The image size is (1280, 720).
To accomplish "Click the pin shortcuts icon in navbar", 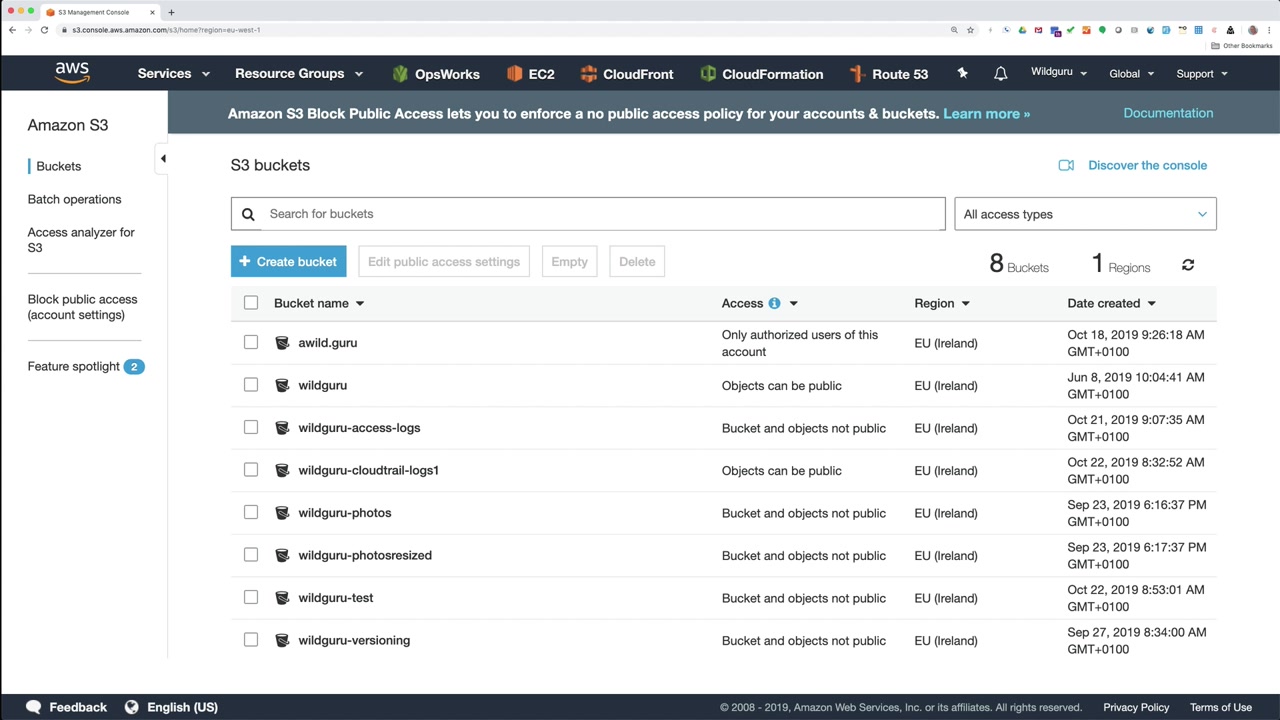I will 962,73.
